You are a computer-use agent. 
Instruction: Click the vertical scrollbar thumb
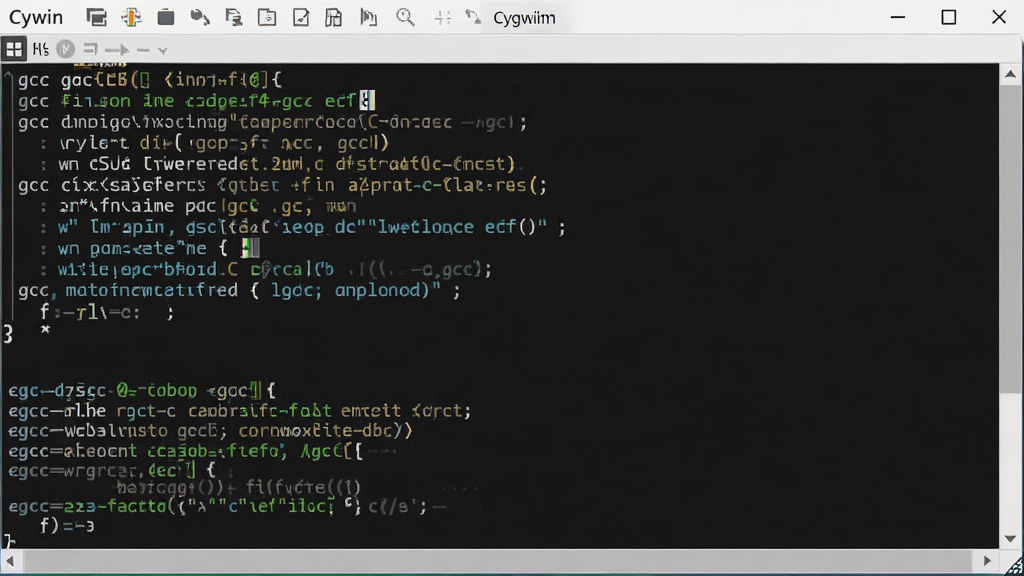tap(1010, 238)
